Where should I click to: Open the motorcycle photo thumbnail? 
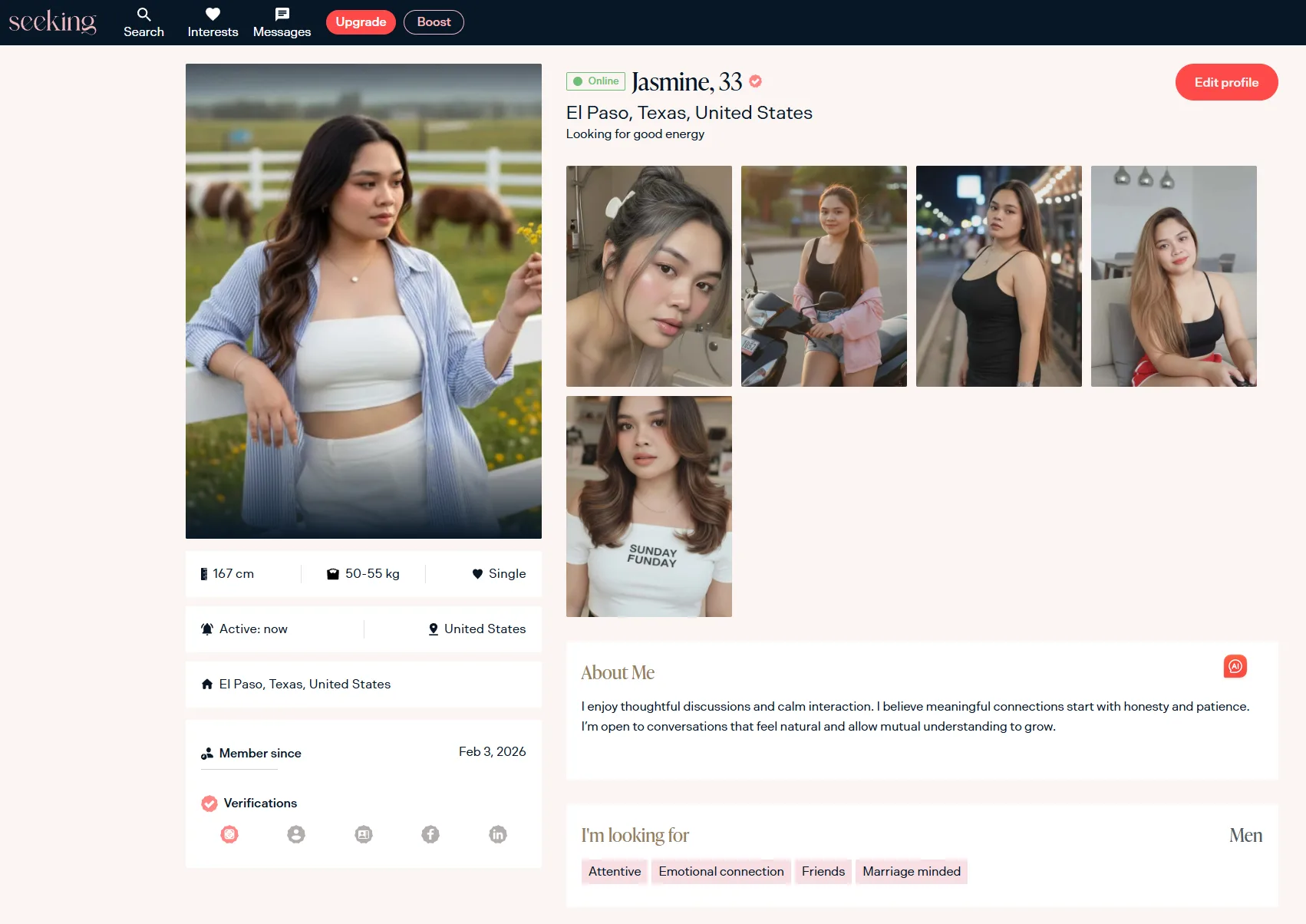(x=823, y=276)
